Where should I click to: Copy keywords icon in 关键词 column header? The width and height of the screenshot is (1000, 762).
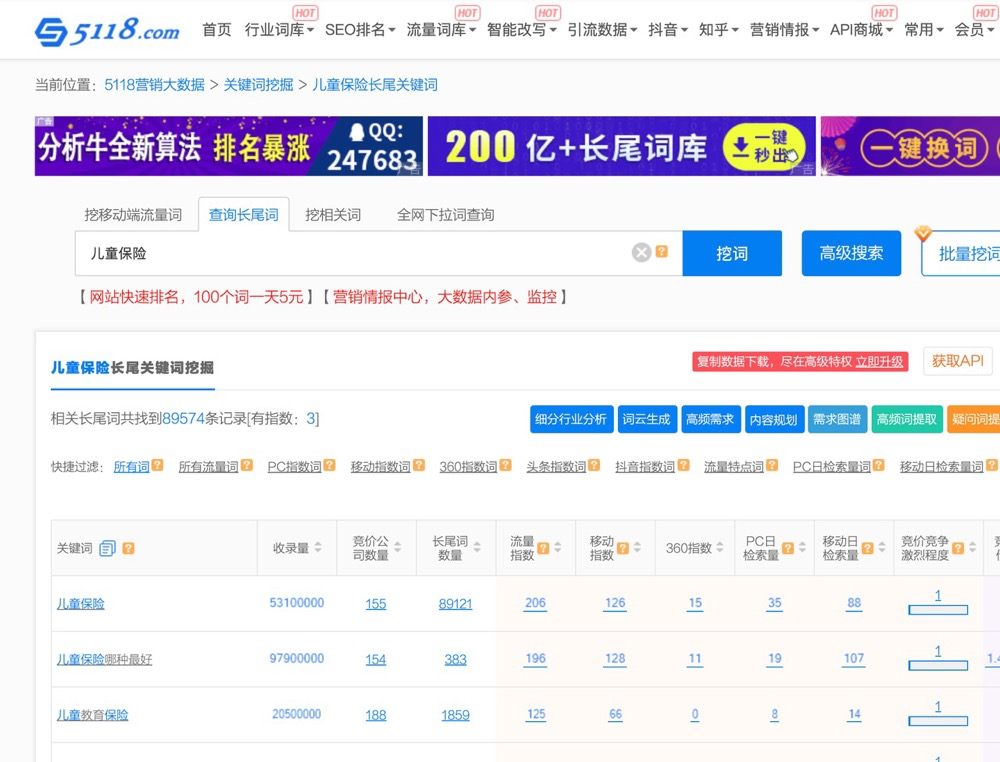pyautogui.click(x=107, y=548)
